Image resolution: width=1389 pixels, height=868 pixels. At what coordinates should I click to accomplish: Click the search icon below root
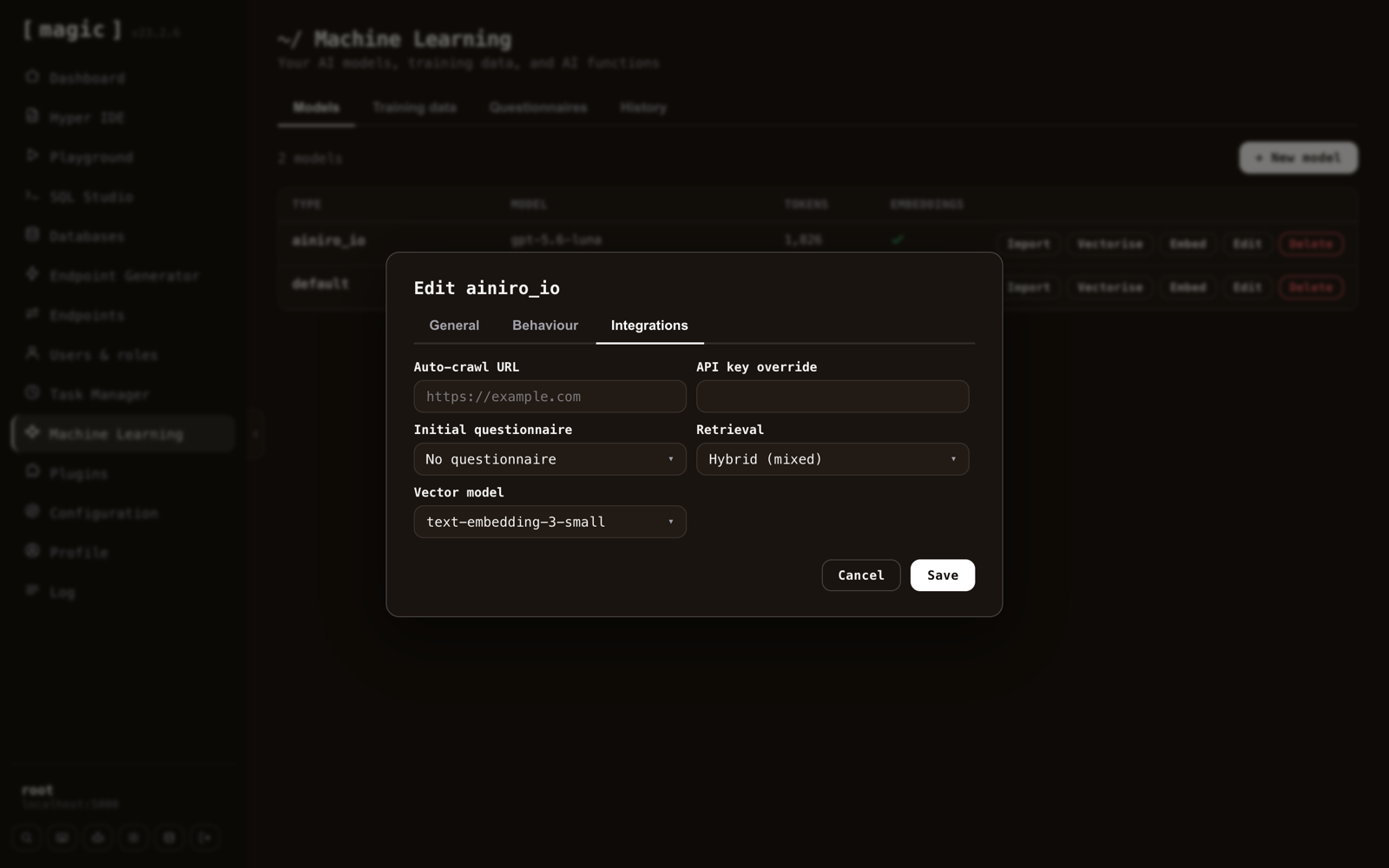pyautogui.click(x=27, y=838)
